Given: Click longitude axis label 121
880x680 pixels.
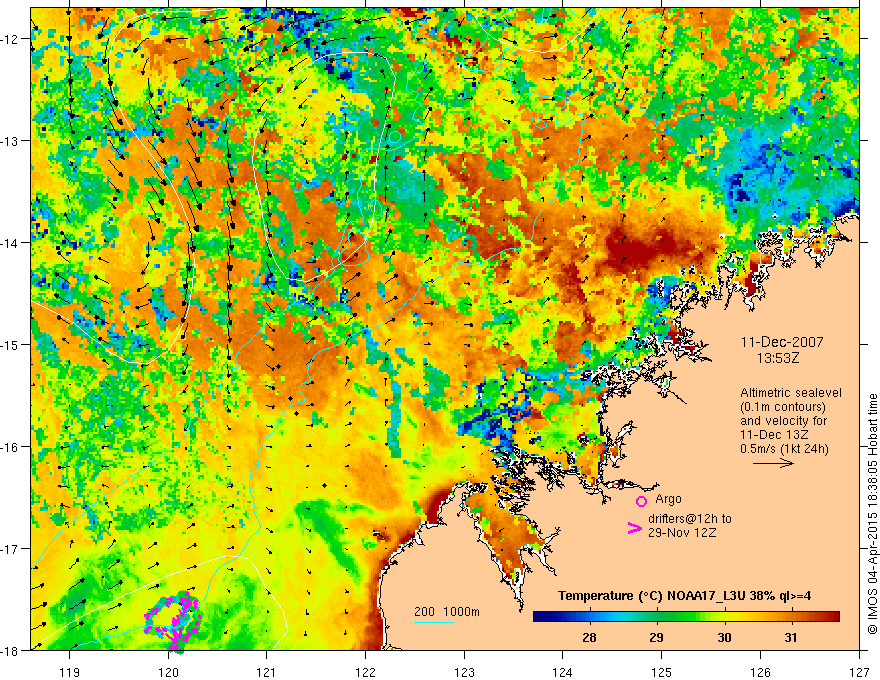Looking at the screenshot, I should (267, 672).
